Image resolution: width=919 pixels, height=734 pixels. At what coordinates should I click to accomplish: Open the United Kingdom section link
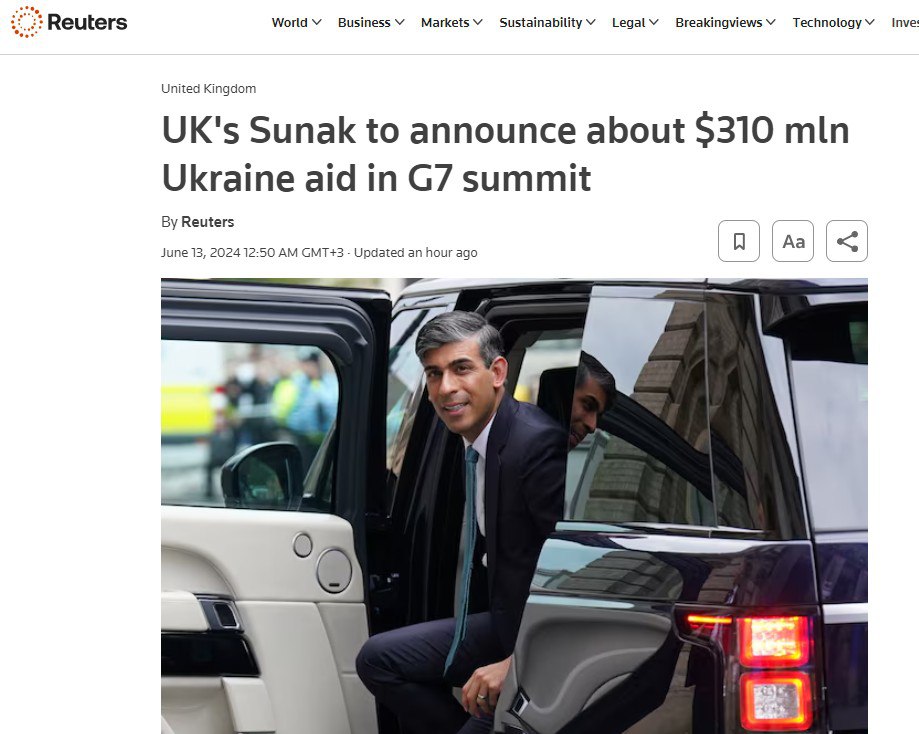209,89
